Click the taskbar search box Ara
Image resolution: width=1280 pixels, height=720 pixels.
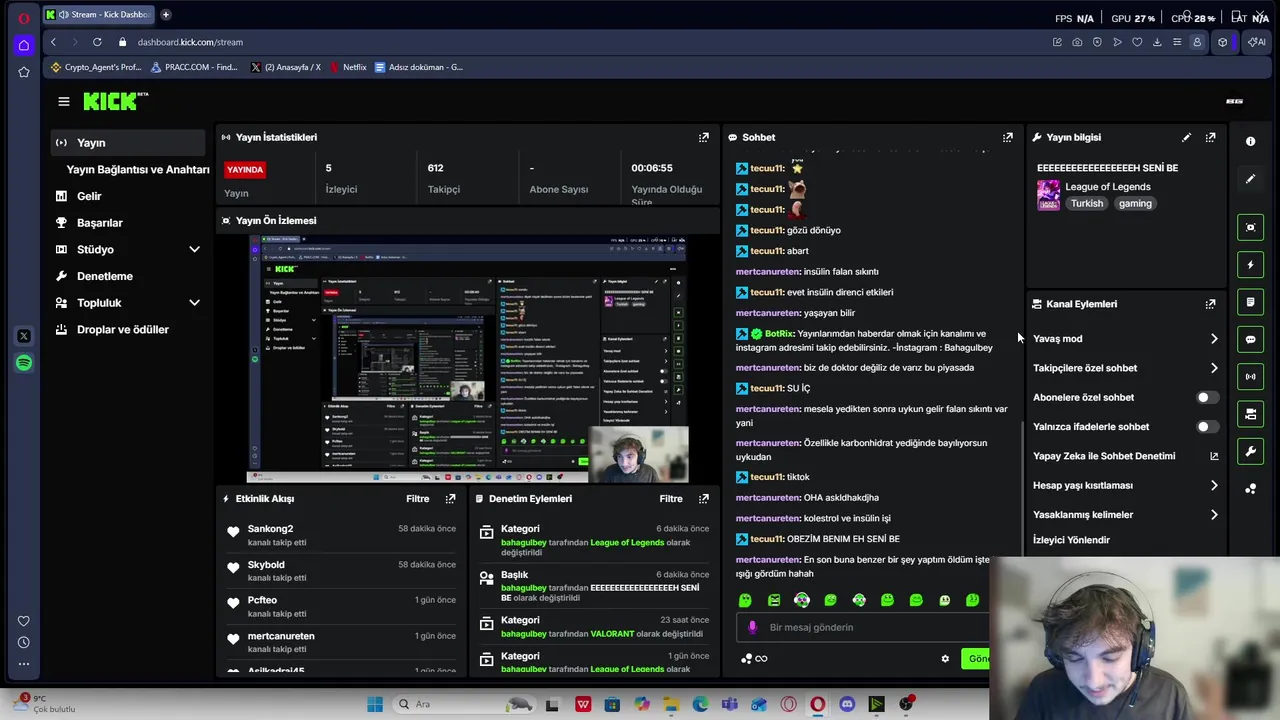click(x=462, y=704)
